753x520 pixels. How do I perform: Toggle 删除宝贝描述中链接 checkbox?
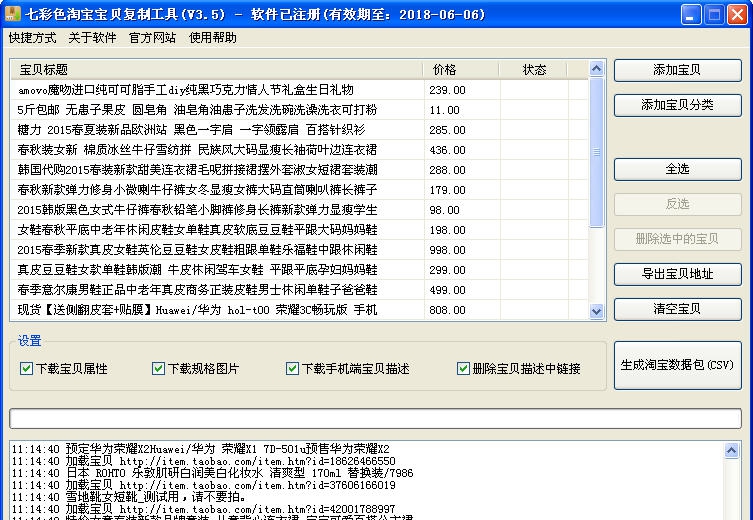point(463,369)
